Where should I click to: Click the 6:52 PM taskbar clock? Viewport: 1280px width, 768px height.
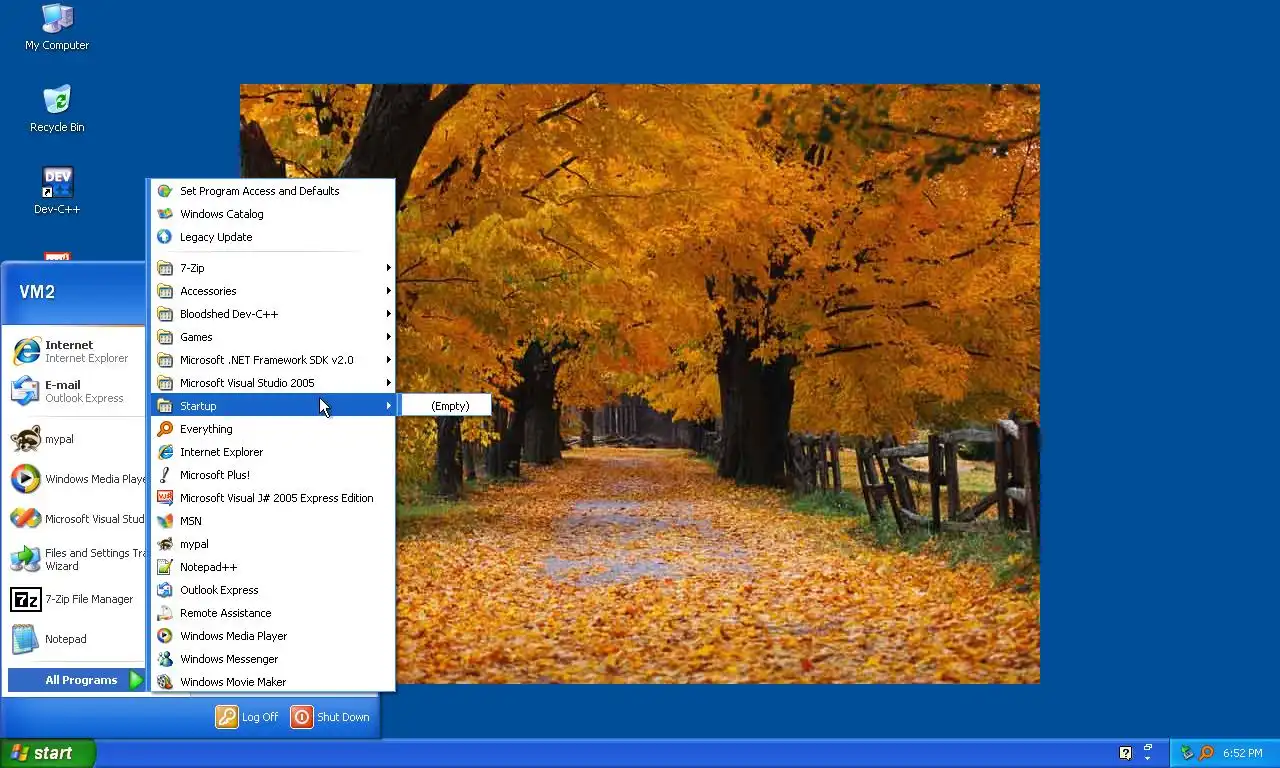[1243, 753]
